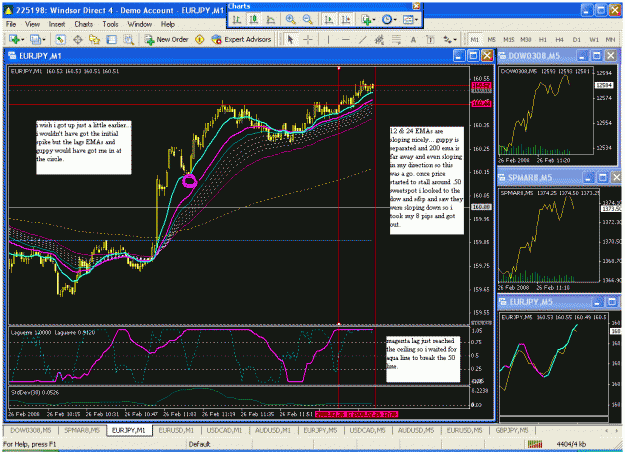The height and width of the screenshot is (452, 625).
Task: Switch to DOW0308,M5 chart tab
Action: (x=30, y=430)
